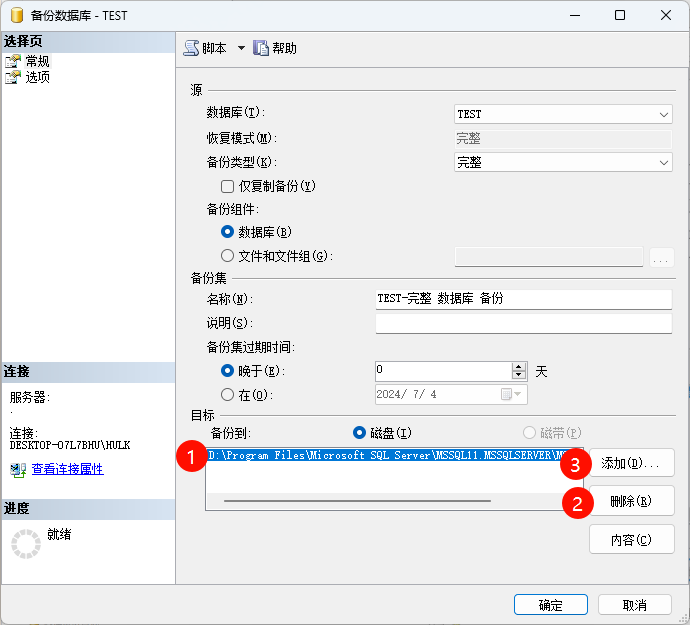Open the 脚本 dropdown arrow

point(241,48)
